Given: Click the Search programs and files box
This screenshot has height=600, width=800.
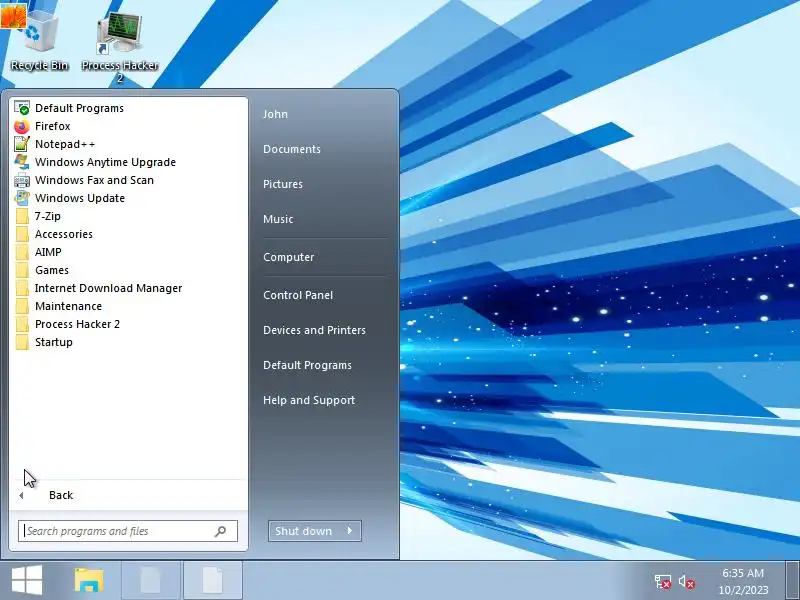Looking at the screenshot, I should 128,531.
